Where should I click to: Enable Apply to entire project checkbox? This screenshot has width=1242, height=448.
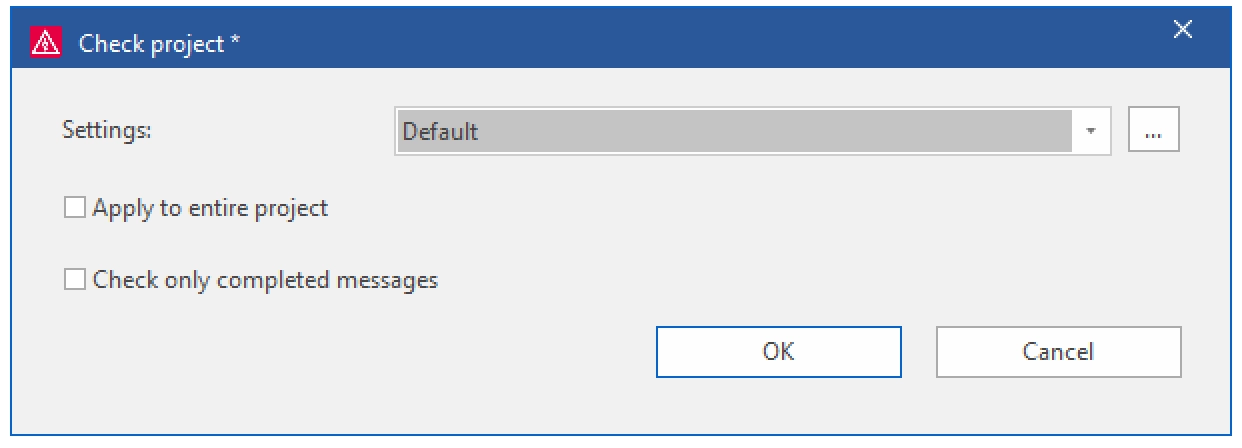pos(74,209)
